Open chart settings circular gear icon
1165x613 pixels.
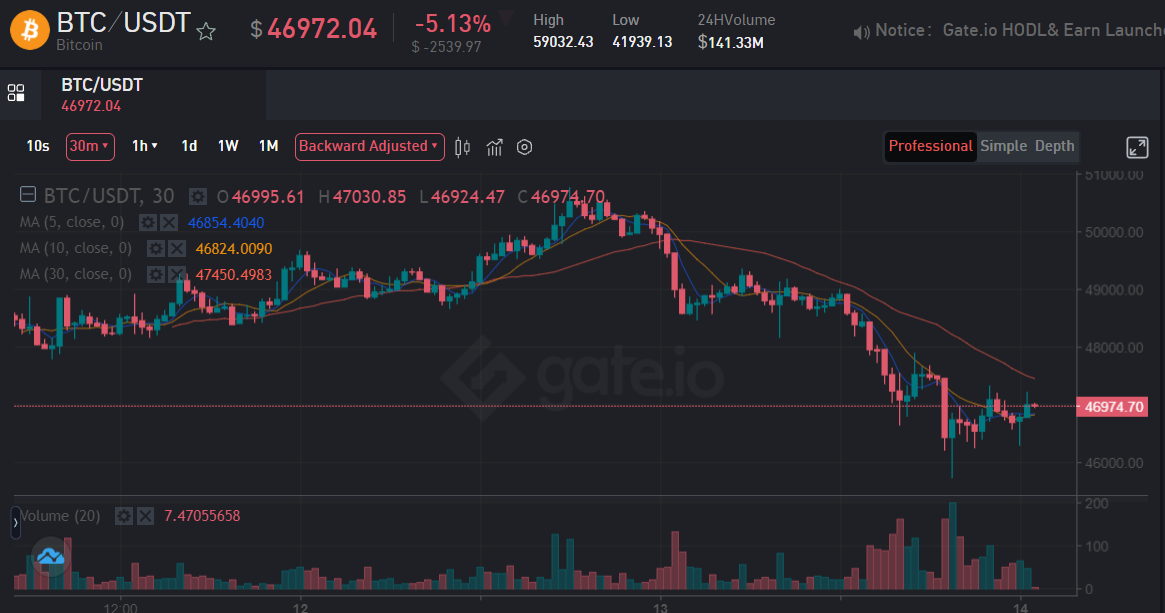point(525,147)
